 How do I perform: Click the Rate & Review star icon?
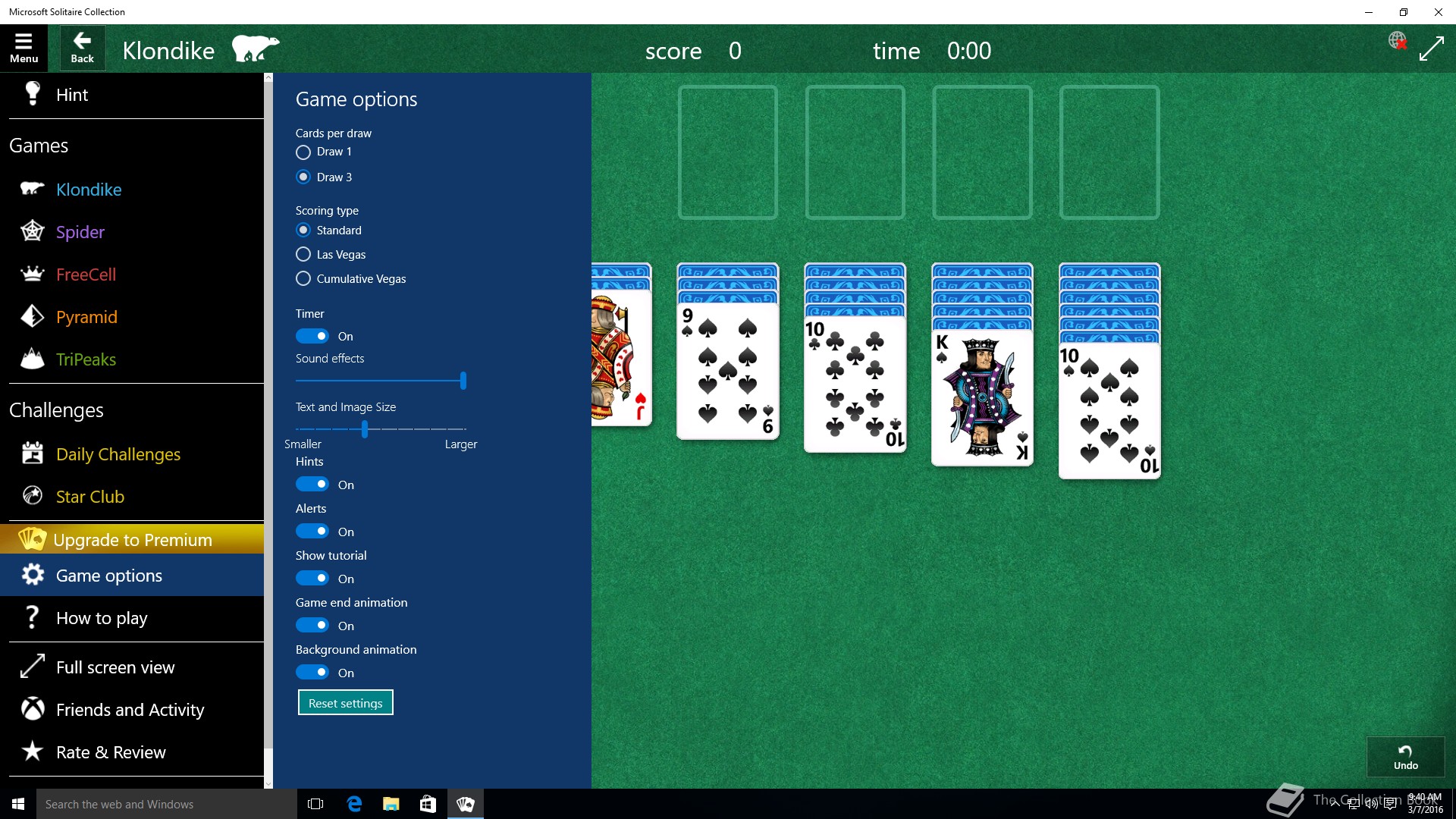pos(32,752)
